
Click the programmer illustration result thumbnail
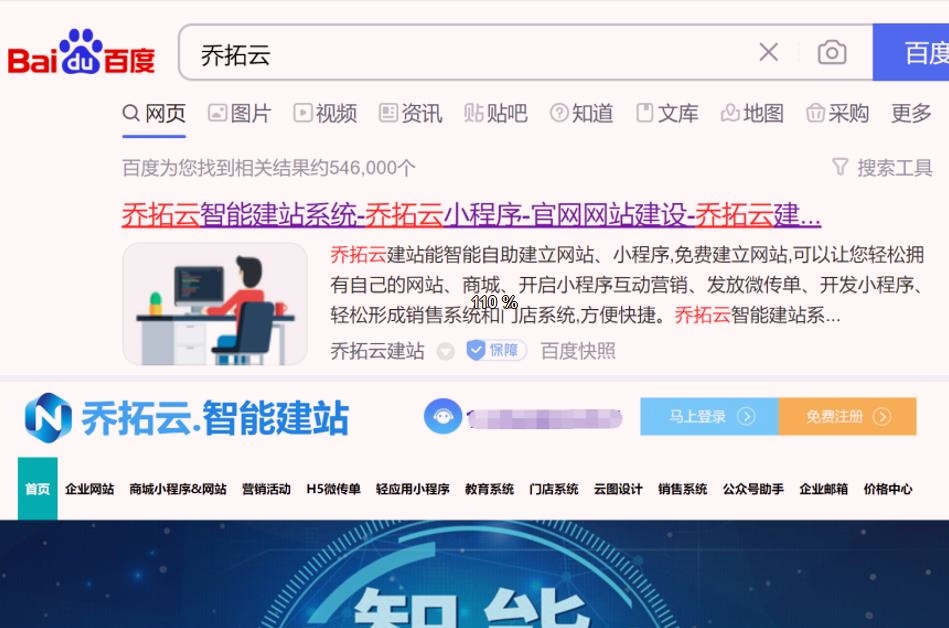[215, 304]
